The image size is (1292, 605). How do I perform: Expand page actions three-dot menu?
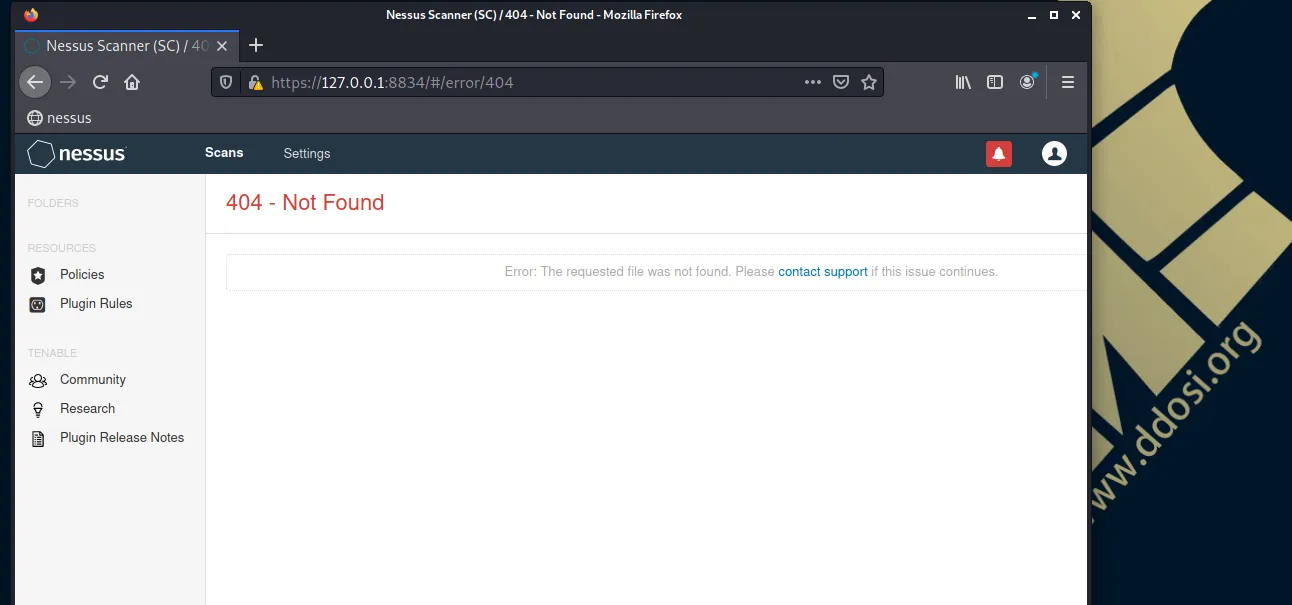click(x=813, y=82)
